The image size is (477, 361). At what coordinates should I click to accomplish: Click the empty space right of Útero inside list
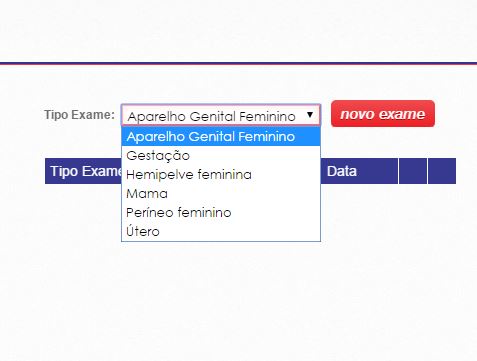(240, 232)
